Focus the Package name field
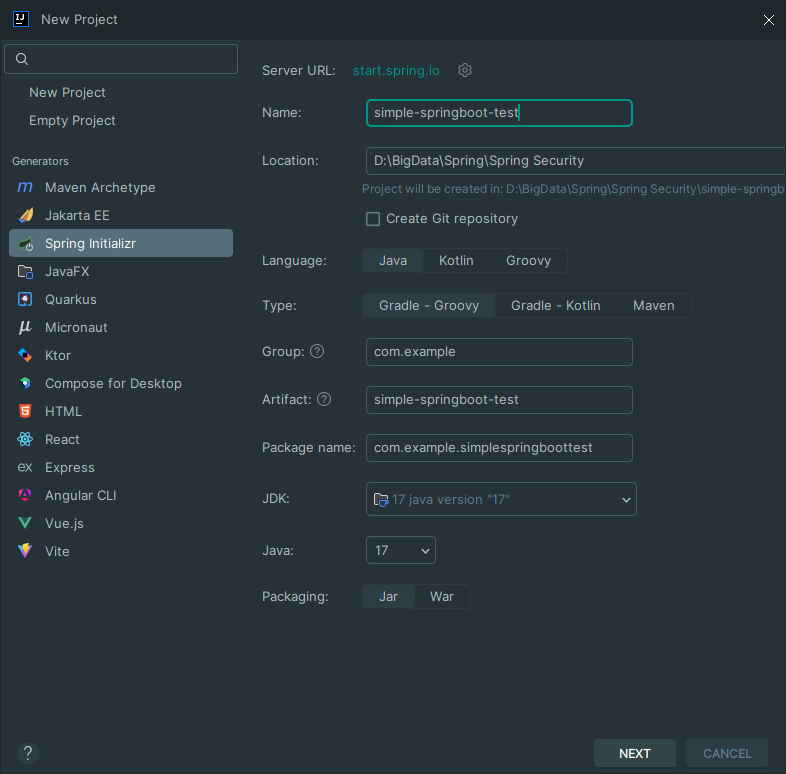This screenshot has width=786, height=774. tap(499, 448)
